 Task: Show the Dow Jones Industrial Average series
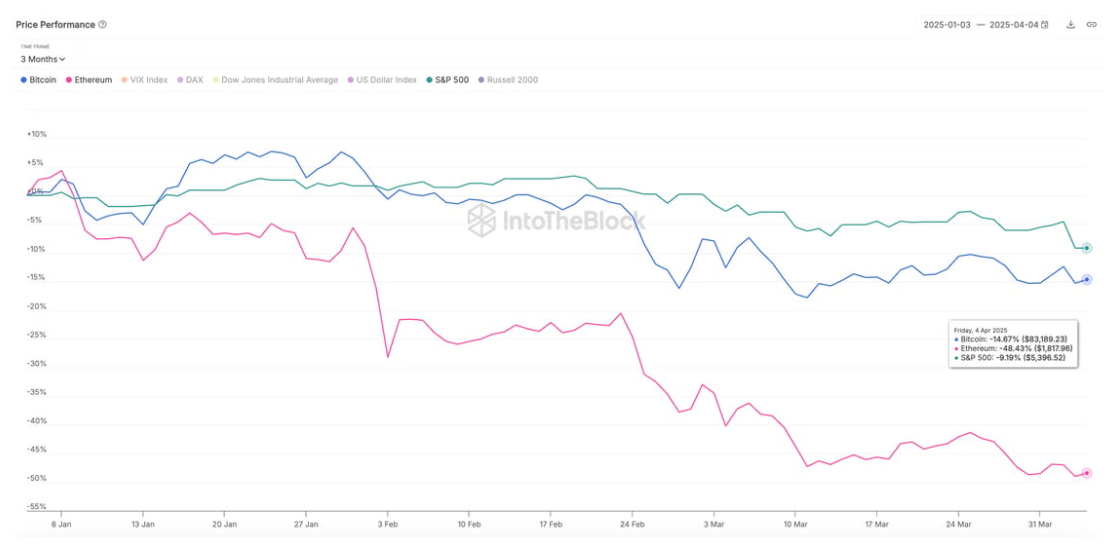pyautogui.click(x=279, y=79)
